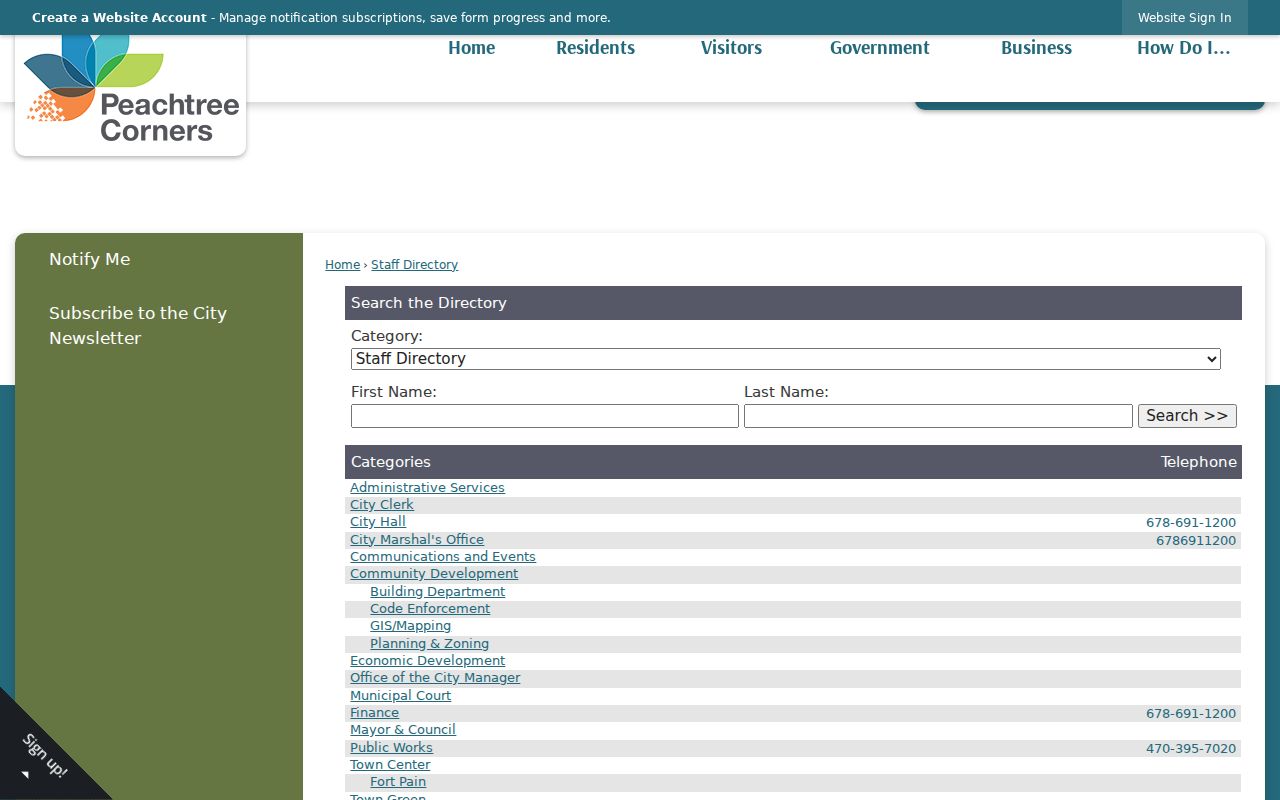The height and width of the screenshot is (800, 1280).
Task: Open the Visitors menu
Action: pos(731,48)
